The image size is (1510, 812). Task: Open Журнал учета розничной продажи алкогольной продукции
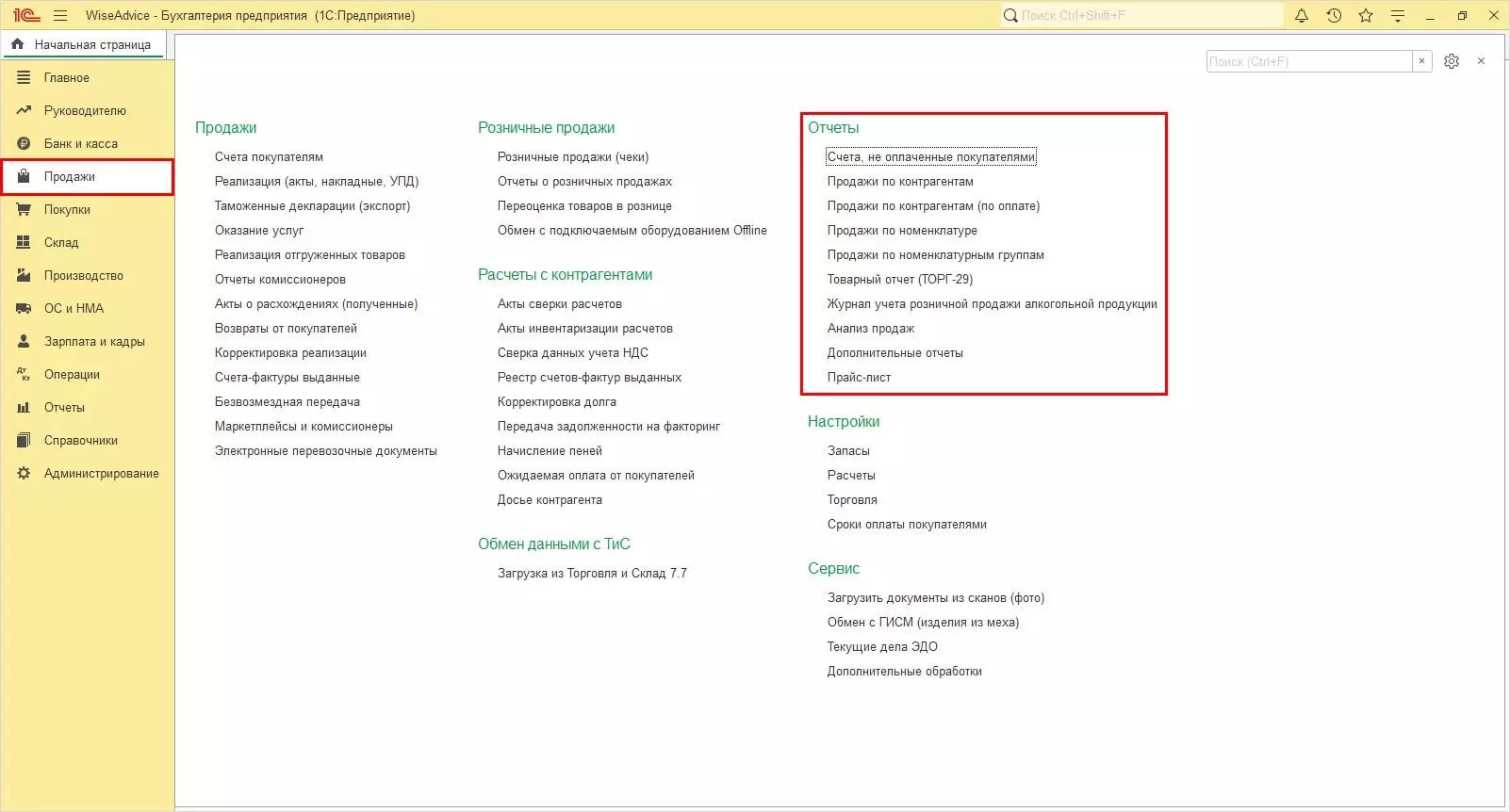993,303
